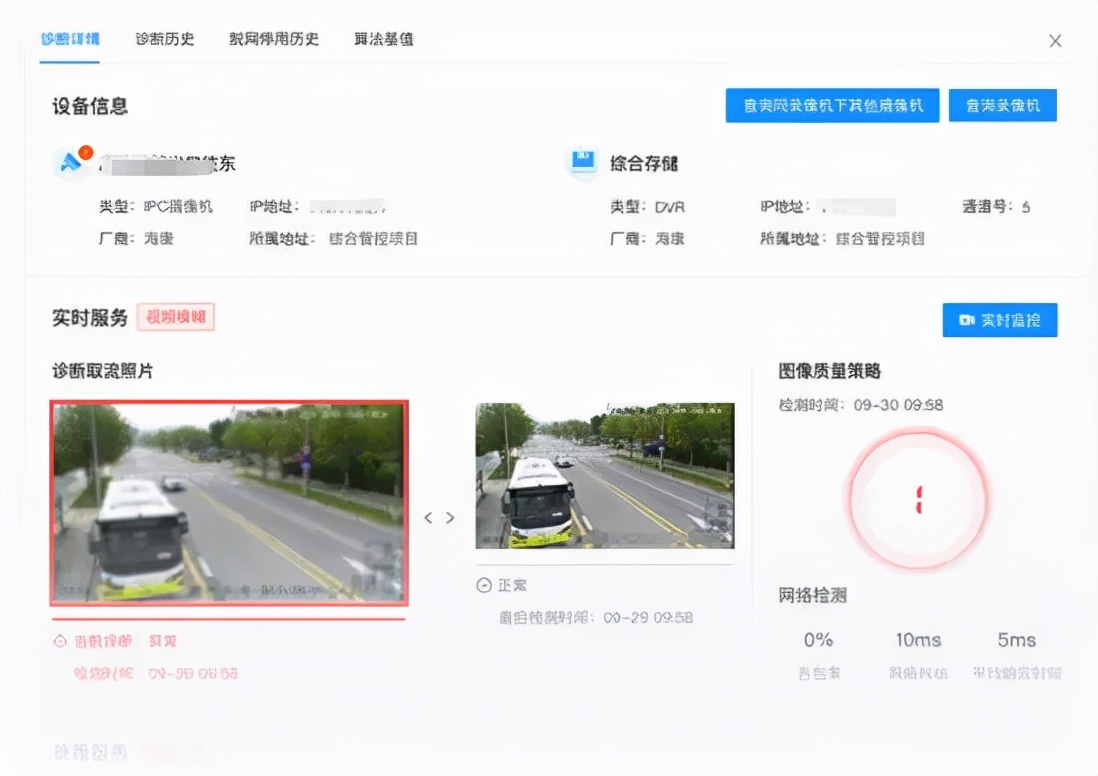Click the 综合管控项目 address under the camera device

[373, 239]
